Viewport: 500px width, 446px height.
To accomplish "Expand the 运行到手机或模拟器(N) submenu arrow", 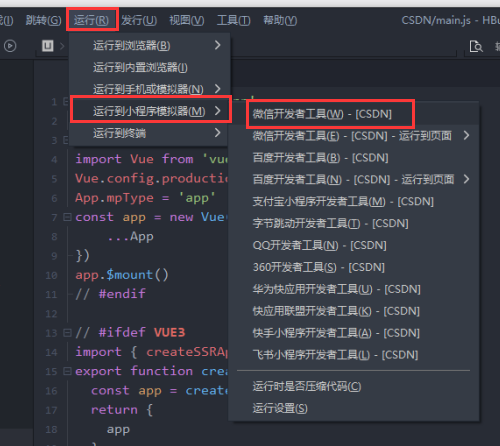I will (x=217, y=89).
